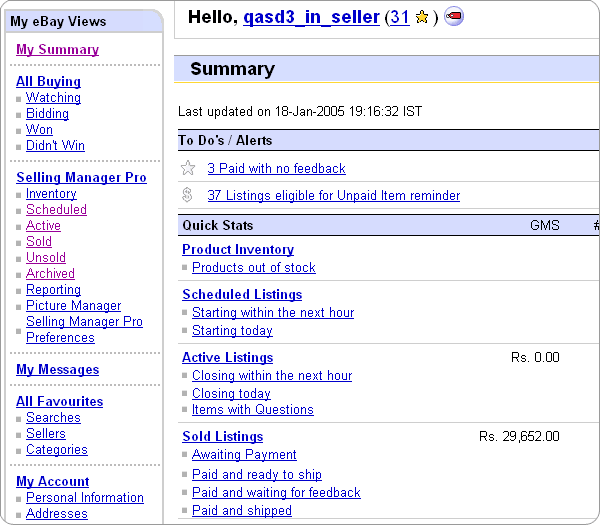Open Items with Questions
The width and height of the screenshot is (600, 525).
252,410
